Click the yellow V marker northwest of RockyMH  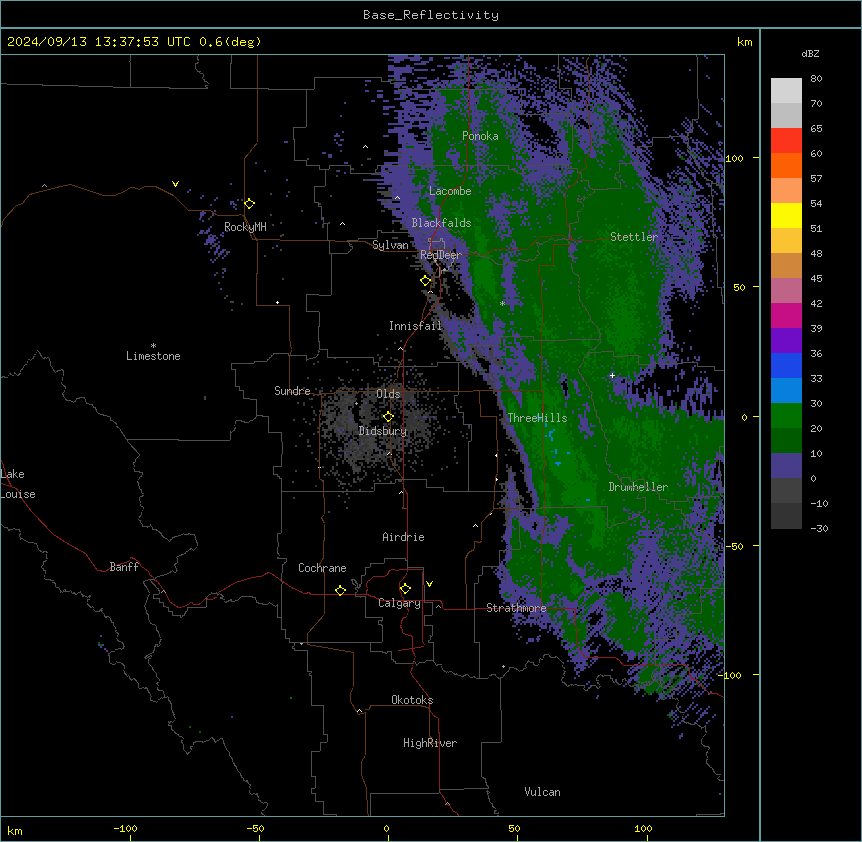point(175,184)
